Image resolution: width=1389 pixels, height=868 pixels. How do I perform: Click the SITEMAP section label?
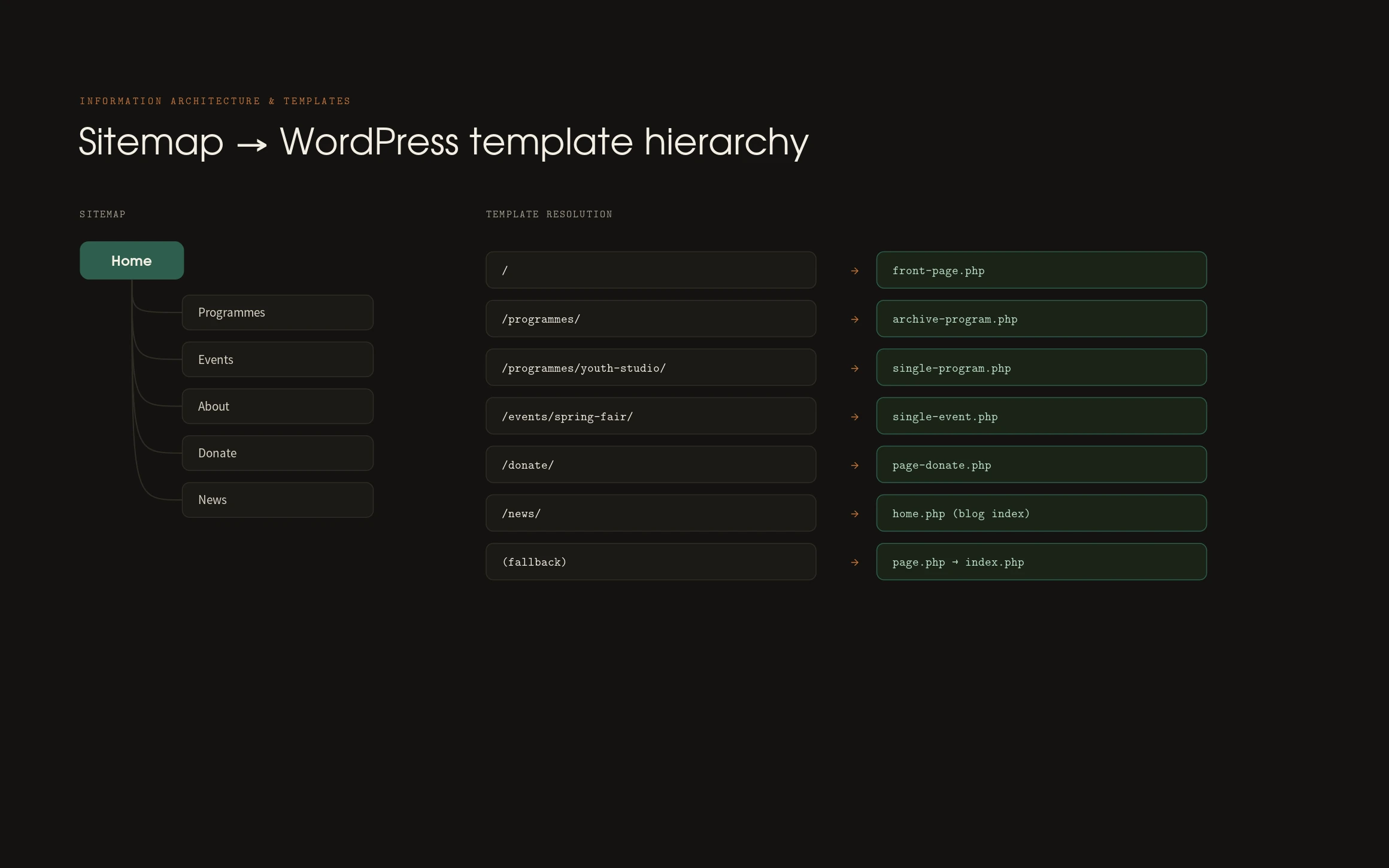point(102,214)
